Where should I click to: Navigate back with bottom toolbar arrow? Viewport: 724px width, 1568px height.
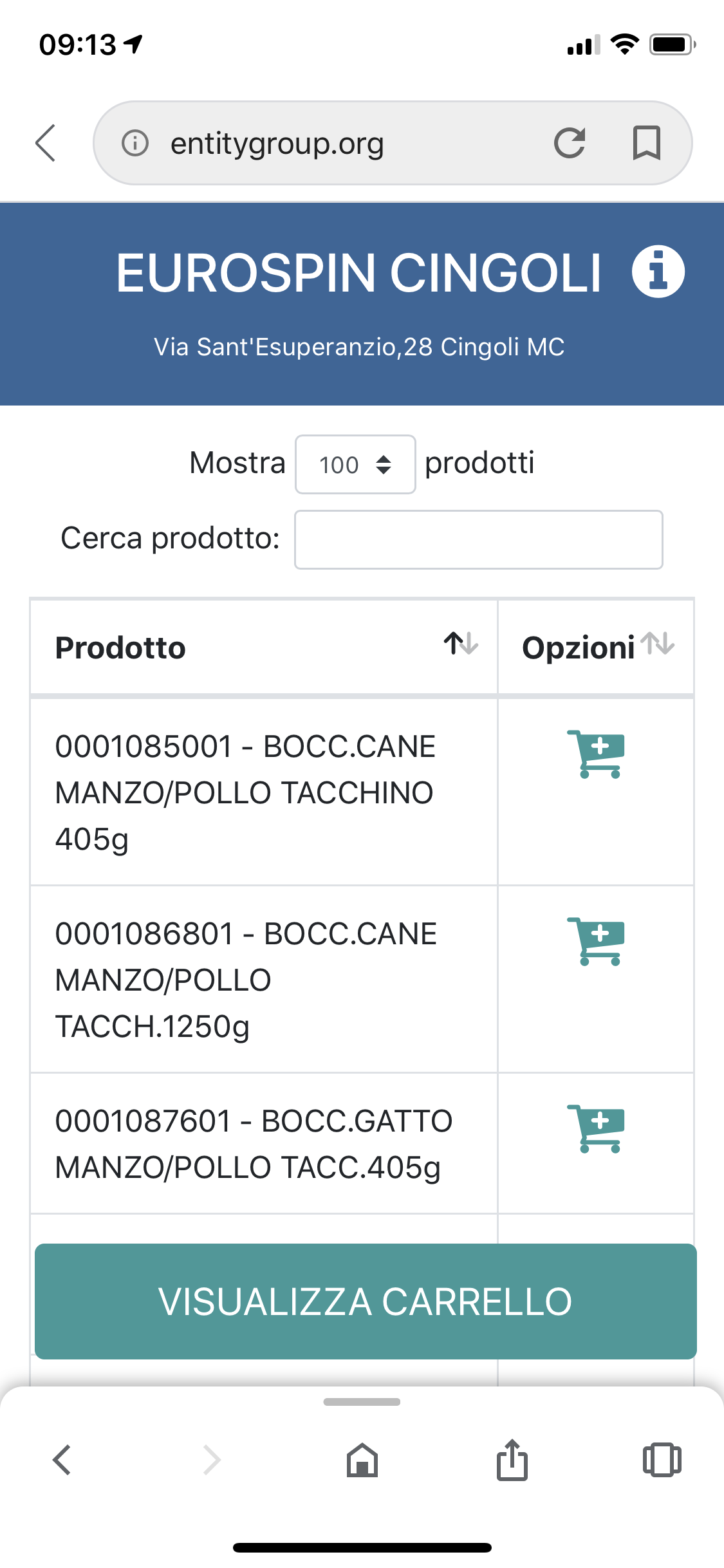click(x=62, y=1460)
